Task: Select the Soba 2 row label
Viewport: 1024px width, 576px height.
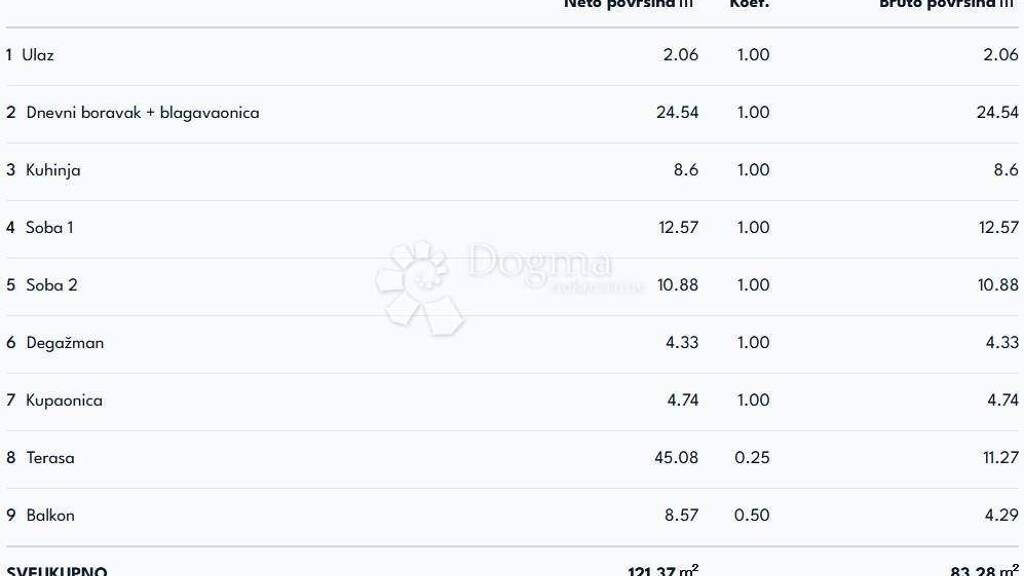Action: tap(51, 285)
